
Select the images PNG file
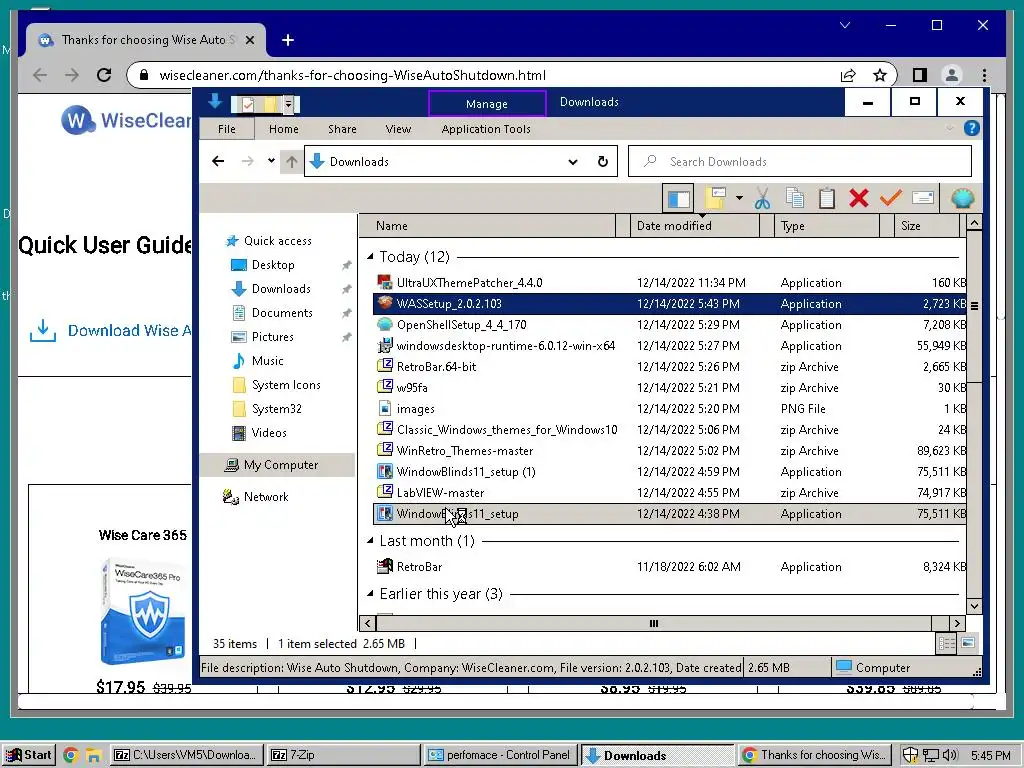[x=669, y=409]
